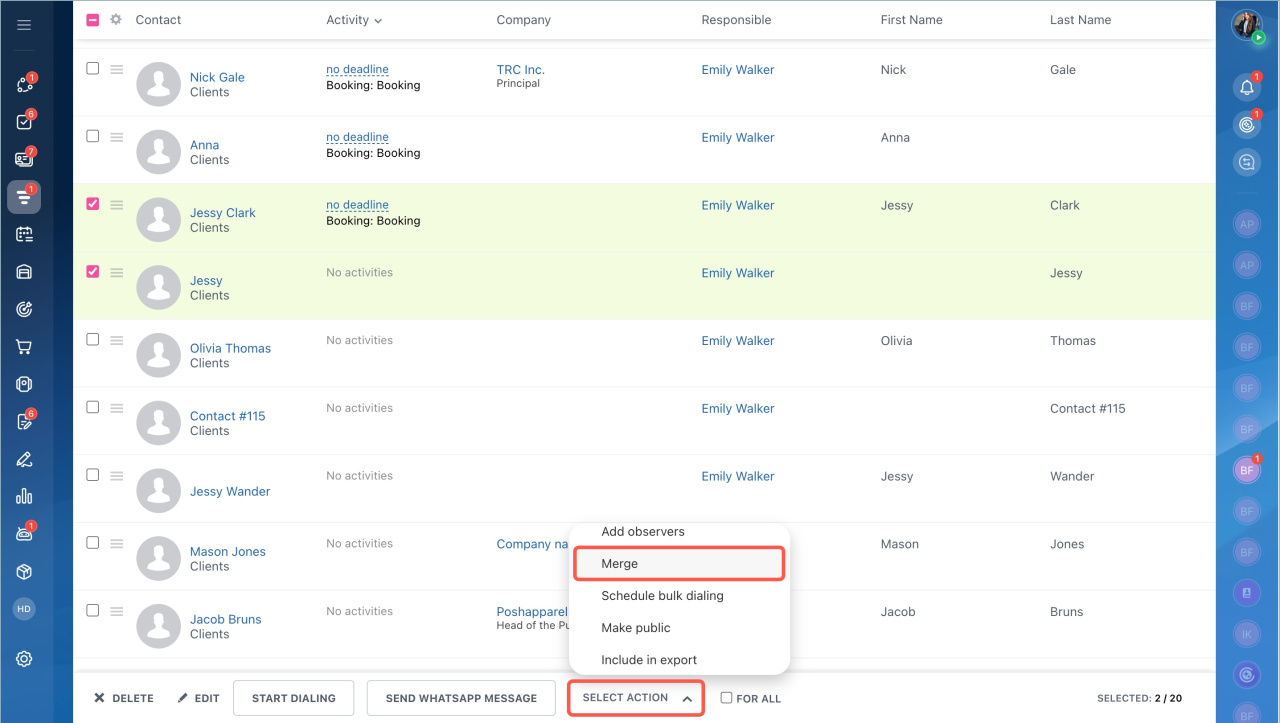This screenshot has height=723, width=1280.
Task: Click the grid settings gear beside the Contact header
Action: (116, 20)
